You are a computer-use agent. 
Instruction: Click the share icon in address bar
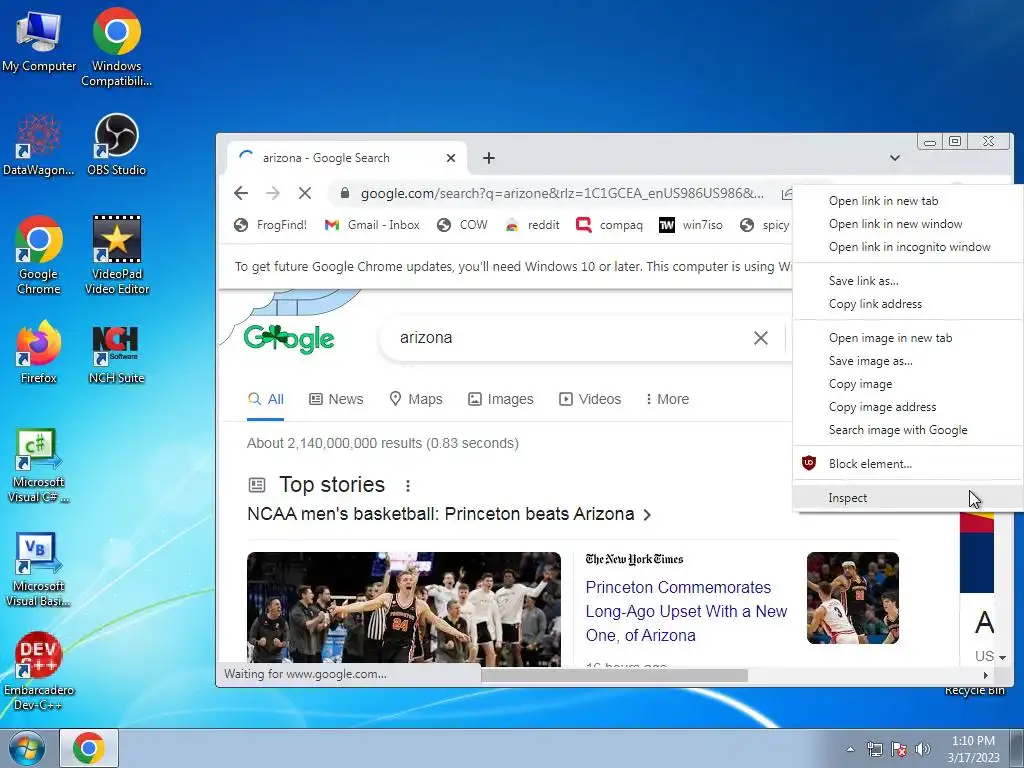click(788, 193)
